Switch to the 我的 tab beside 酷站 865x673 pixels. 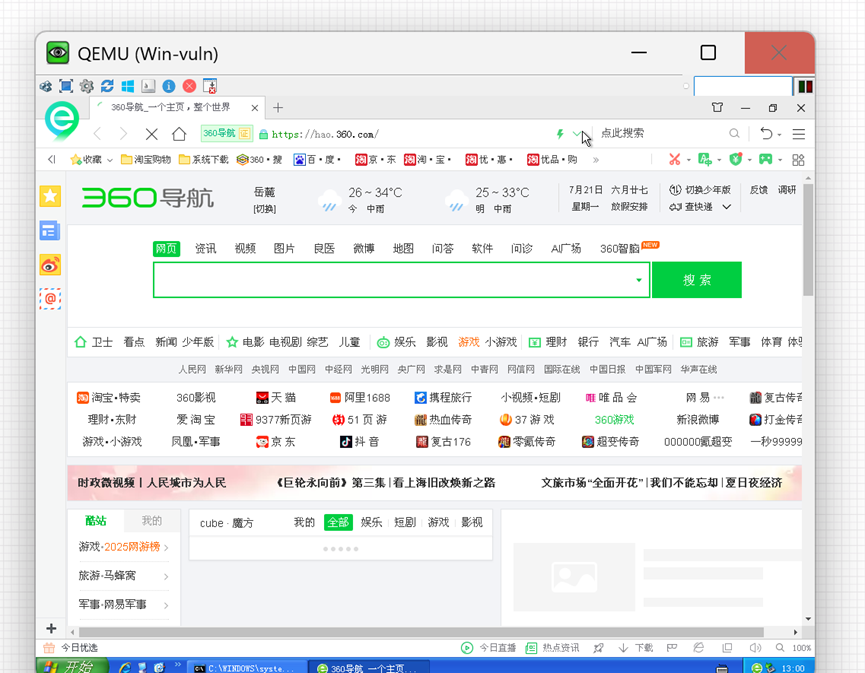(x=152, y=521)
